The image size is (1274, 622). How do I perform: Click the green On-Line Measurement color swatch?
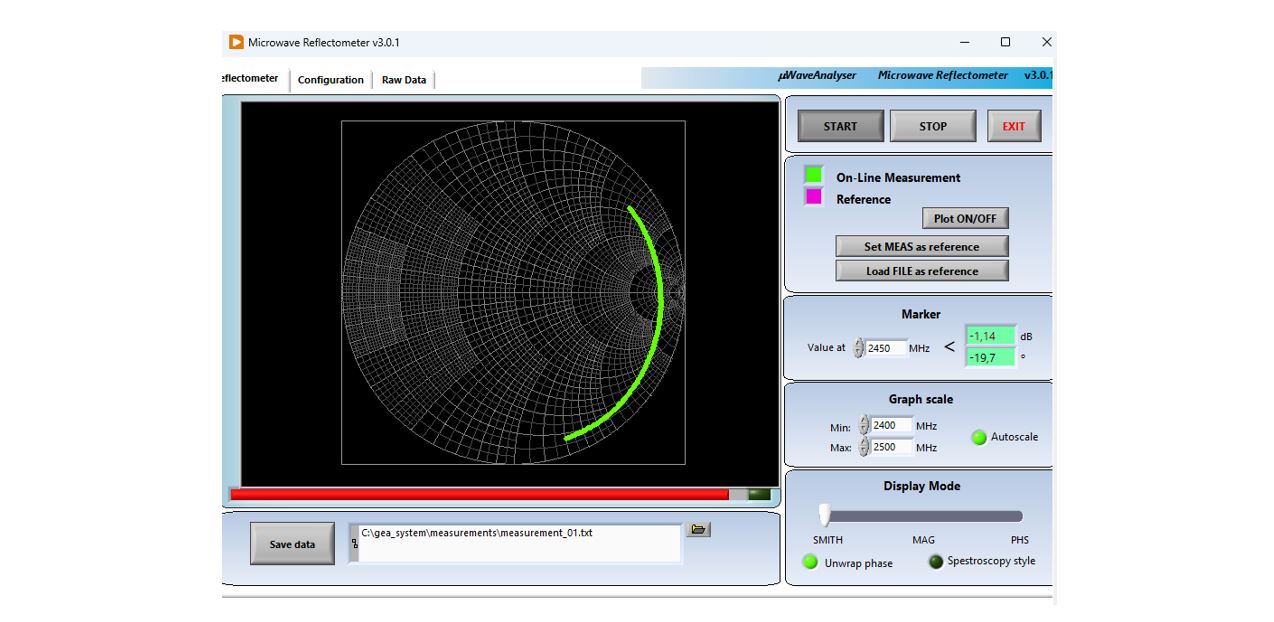[x=813, y=174]
